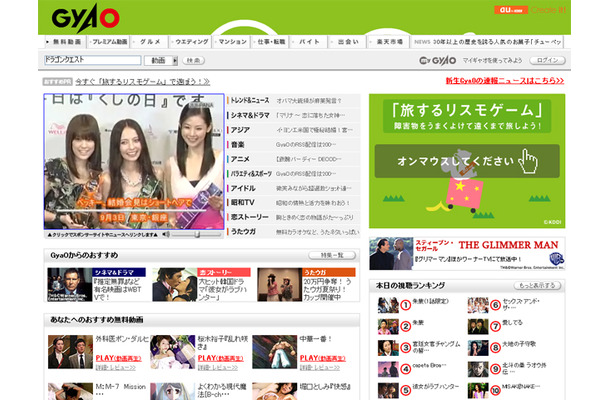Open the シネマ&ドラマ recommendation thumbnail
Viewport: 610px width, 400px height.
tap(70, 284)
